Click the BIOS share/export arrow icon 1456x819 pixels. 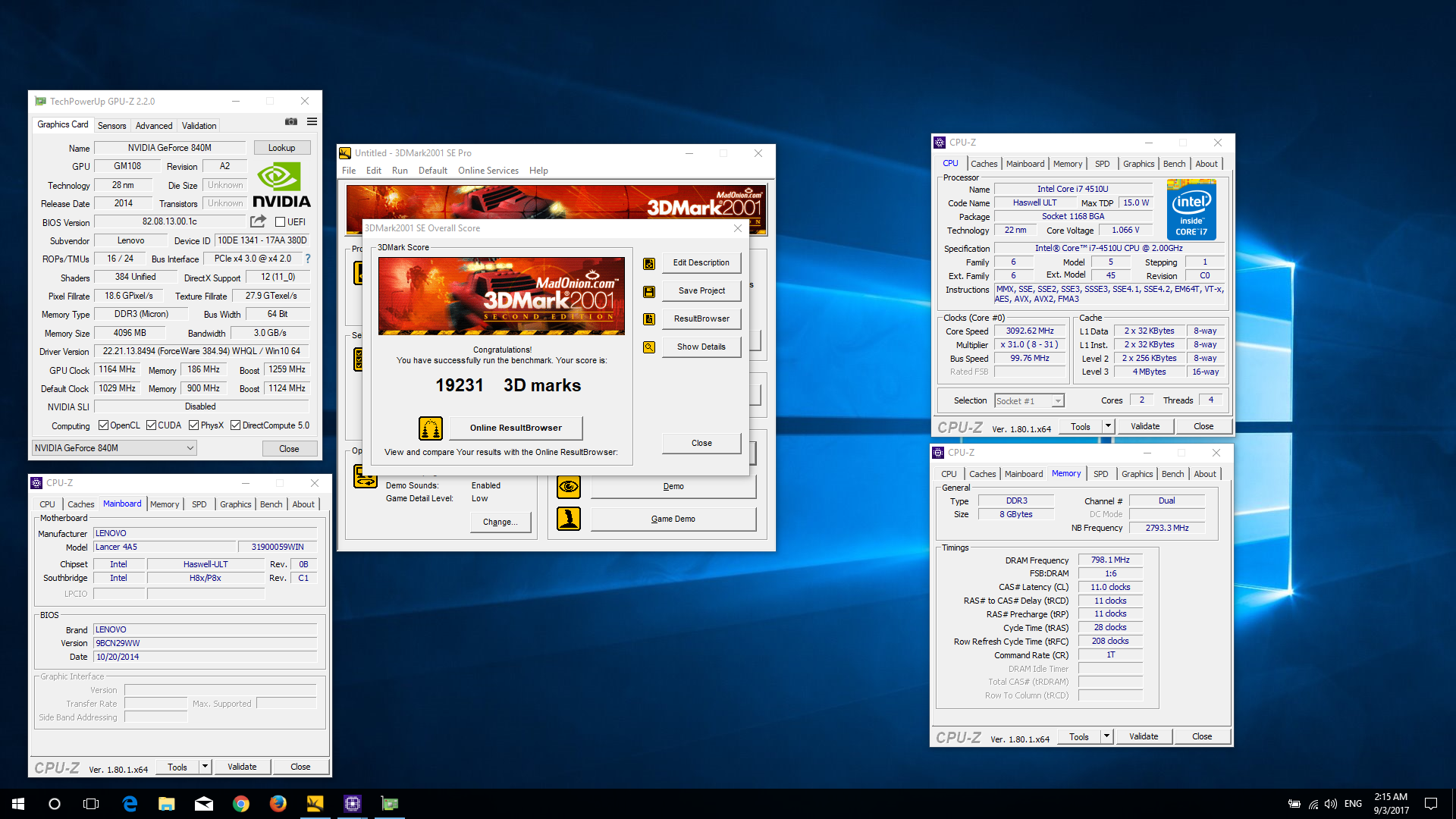tap(258, 221)
